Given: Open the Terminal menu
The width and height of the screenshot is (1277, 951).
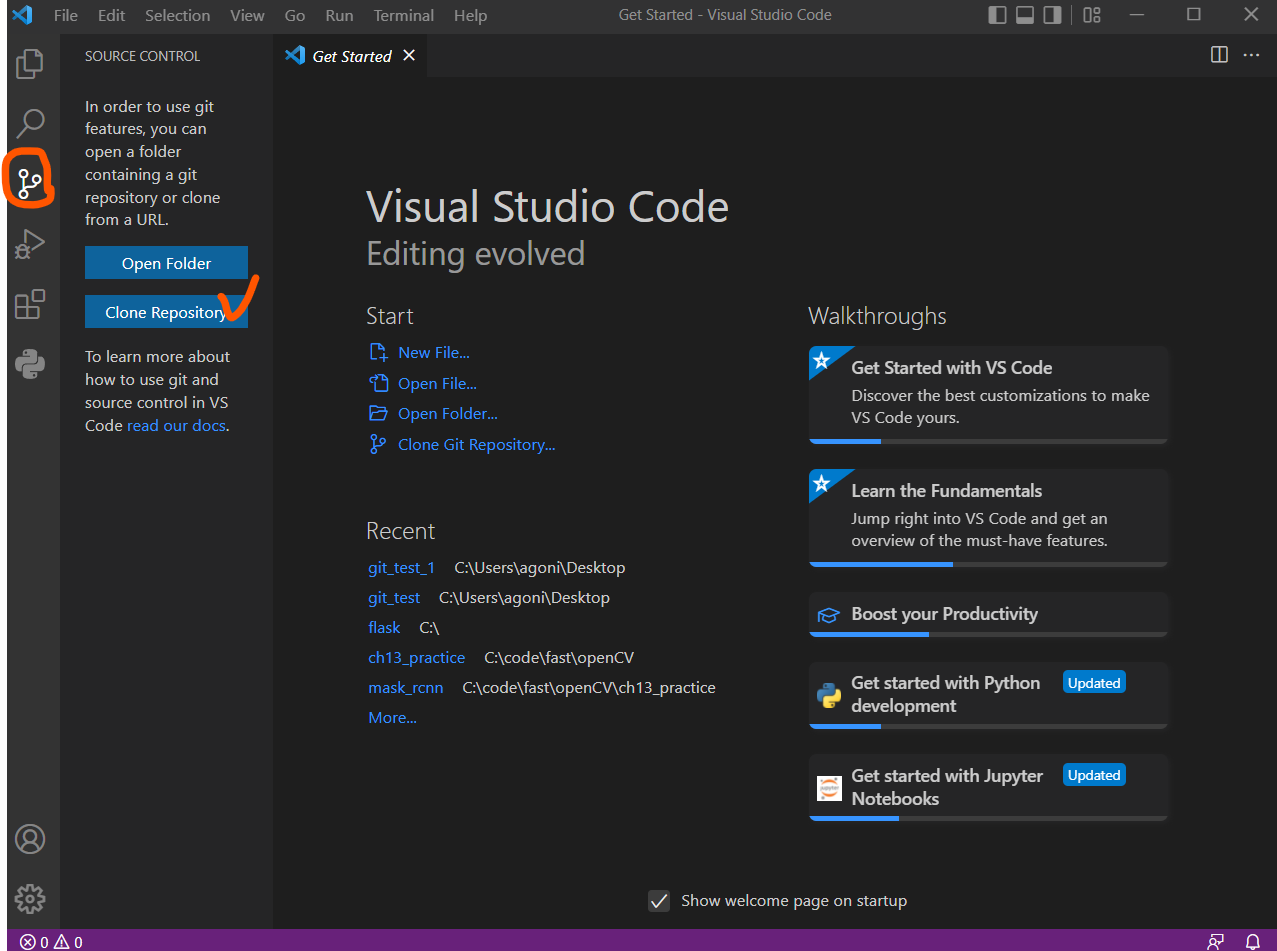Looking at the screenshot, I should pos(403,15).
